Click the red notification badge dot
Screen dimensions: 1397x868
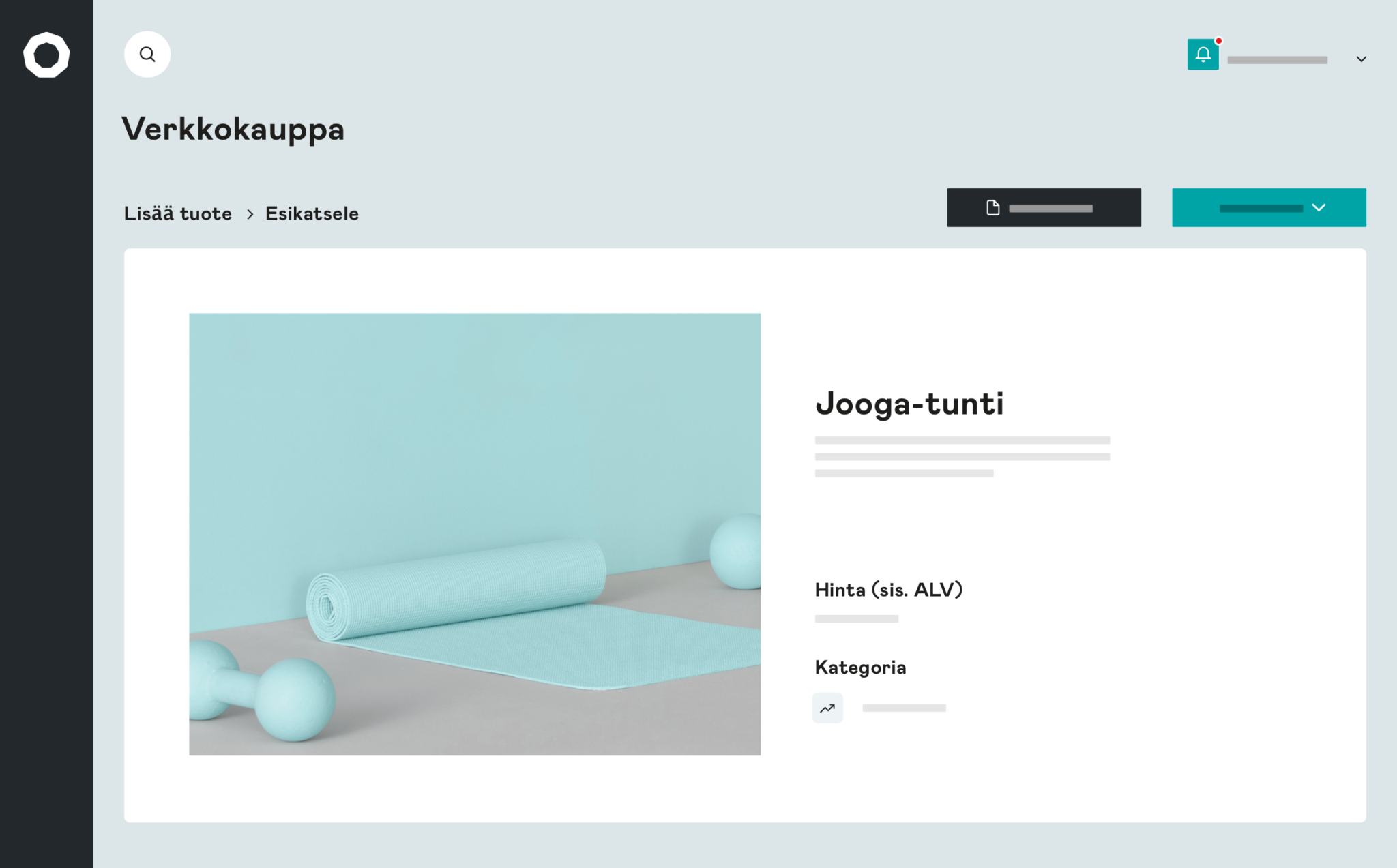point(1219,40)
